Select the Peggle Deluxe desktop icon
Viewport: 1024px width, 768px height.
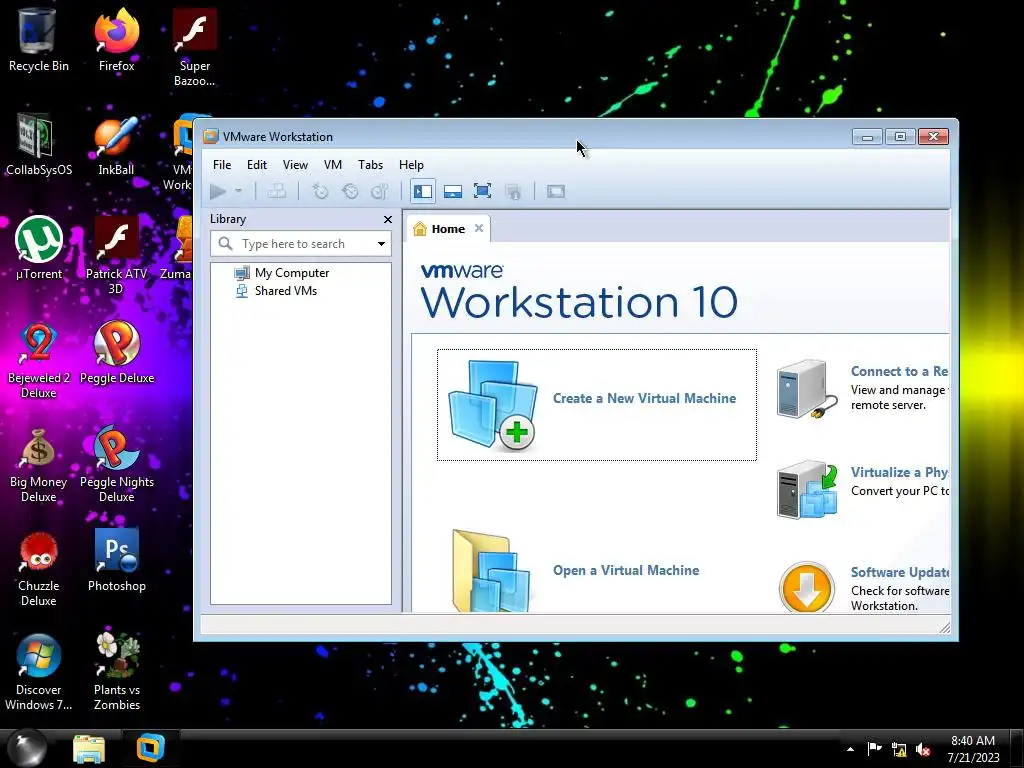point(116,353)
